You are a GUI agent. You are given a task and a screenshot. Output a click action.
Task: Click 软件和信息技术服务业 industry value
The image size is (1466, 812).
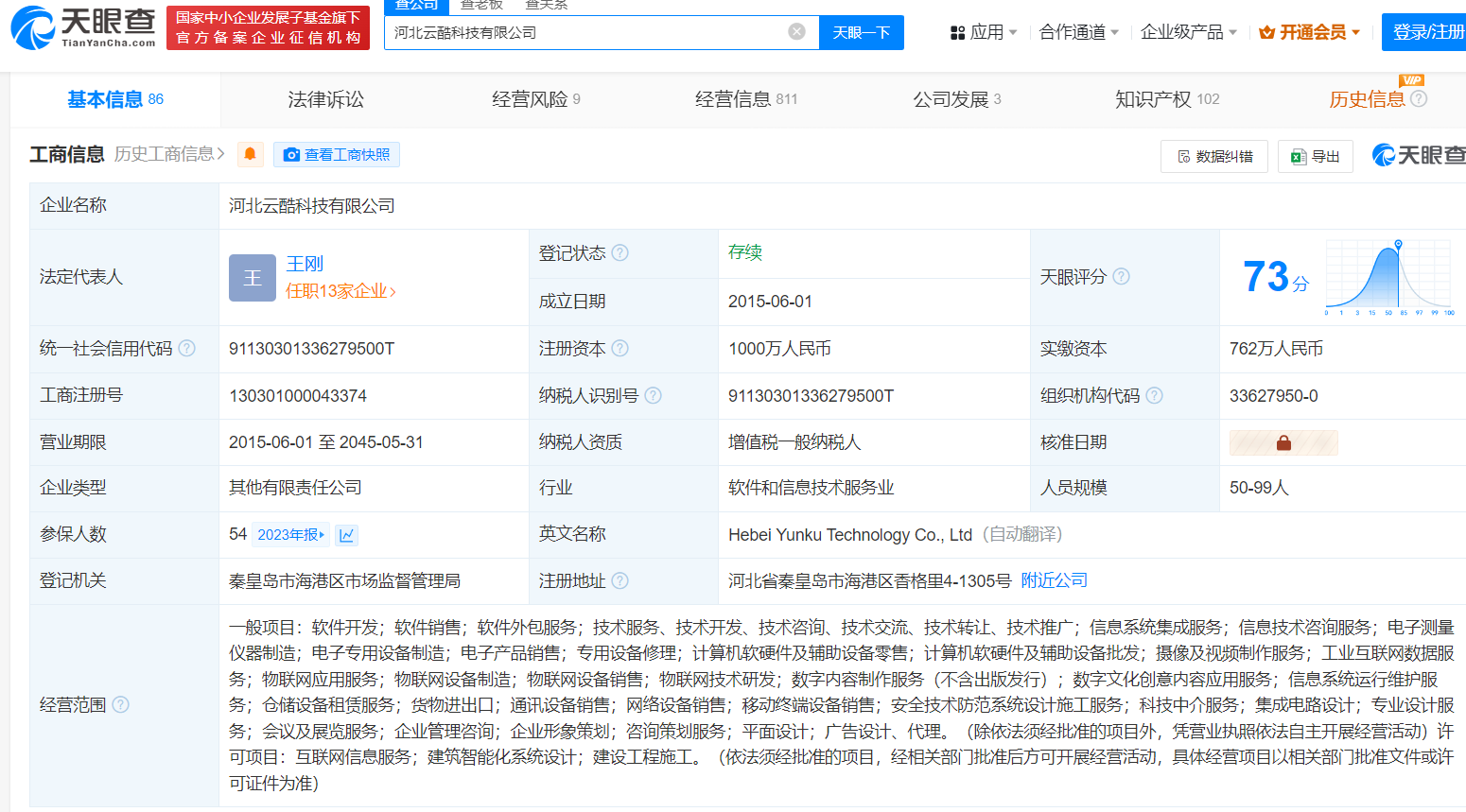(x=812, y=488)
